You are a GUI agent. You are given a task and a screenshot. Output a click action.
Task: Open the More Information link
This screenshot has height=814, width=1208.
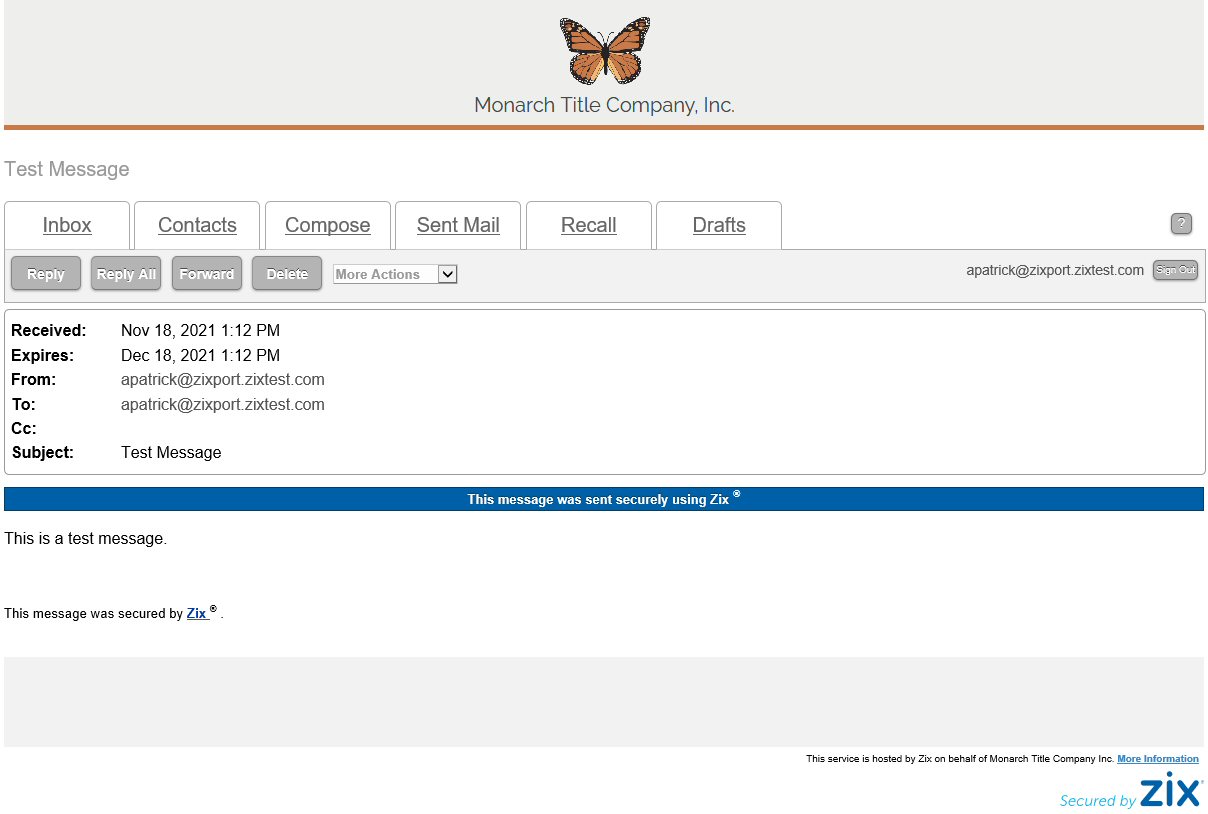tap(1158, 759)
